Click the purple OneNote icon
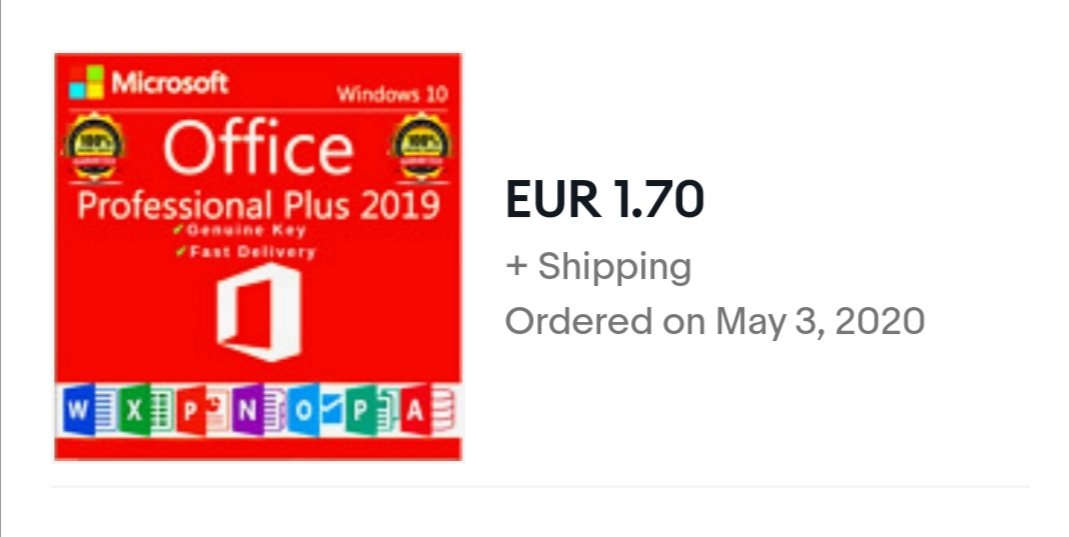The image size is (1069, 537). pos(258,410)
